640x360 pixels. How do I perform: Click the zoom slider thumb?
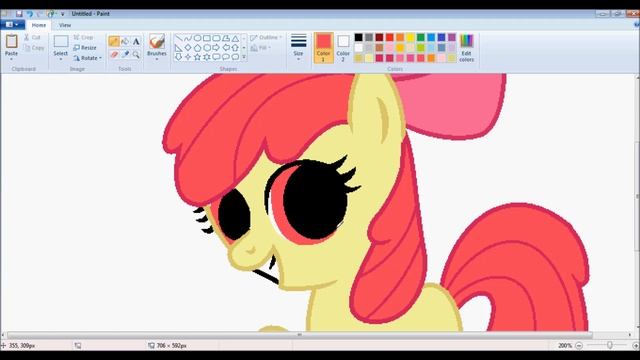(609, 345)
